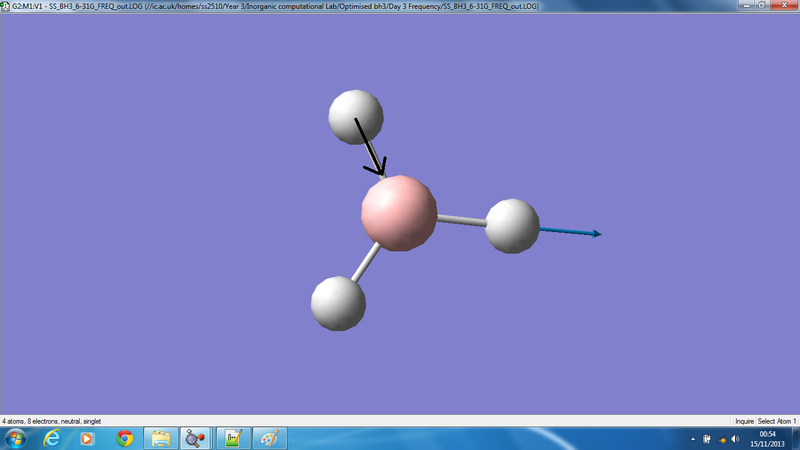Switch to the Paint palette taskbar icon
800x450 pixels.
[270, 439]
